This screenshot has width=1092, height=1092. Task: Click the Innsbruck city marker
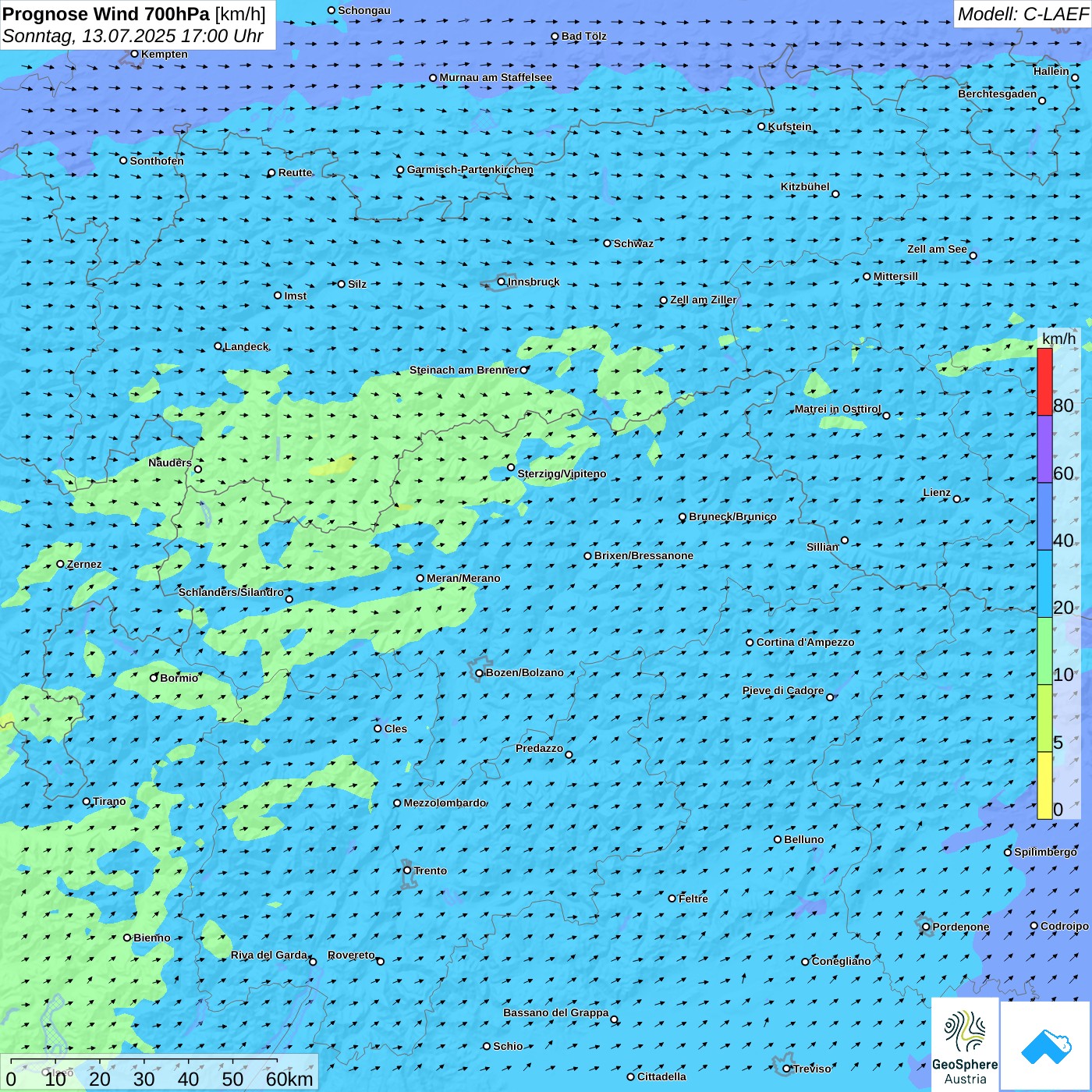click(x=502, y=282)
